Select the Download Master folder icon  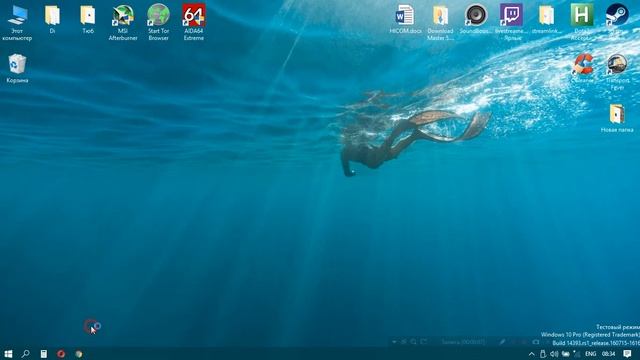(440, 23)
